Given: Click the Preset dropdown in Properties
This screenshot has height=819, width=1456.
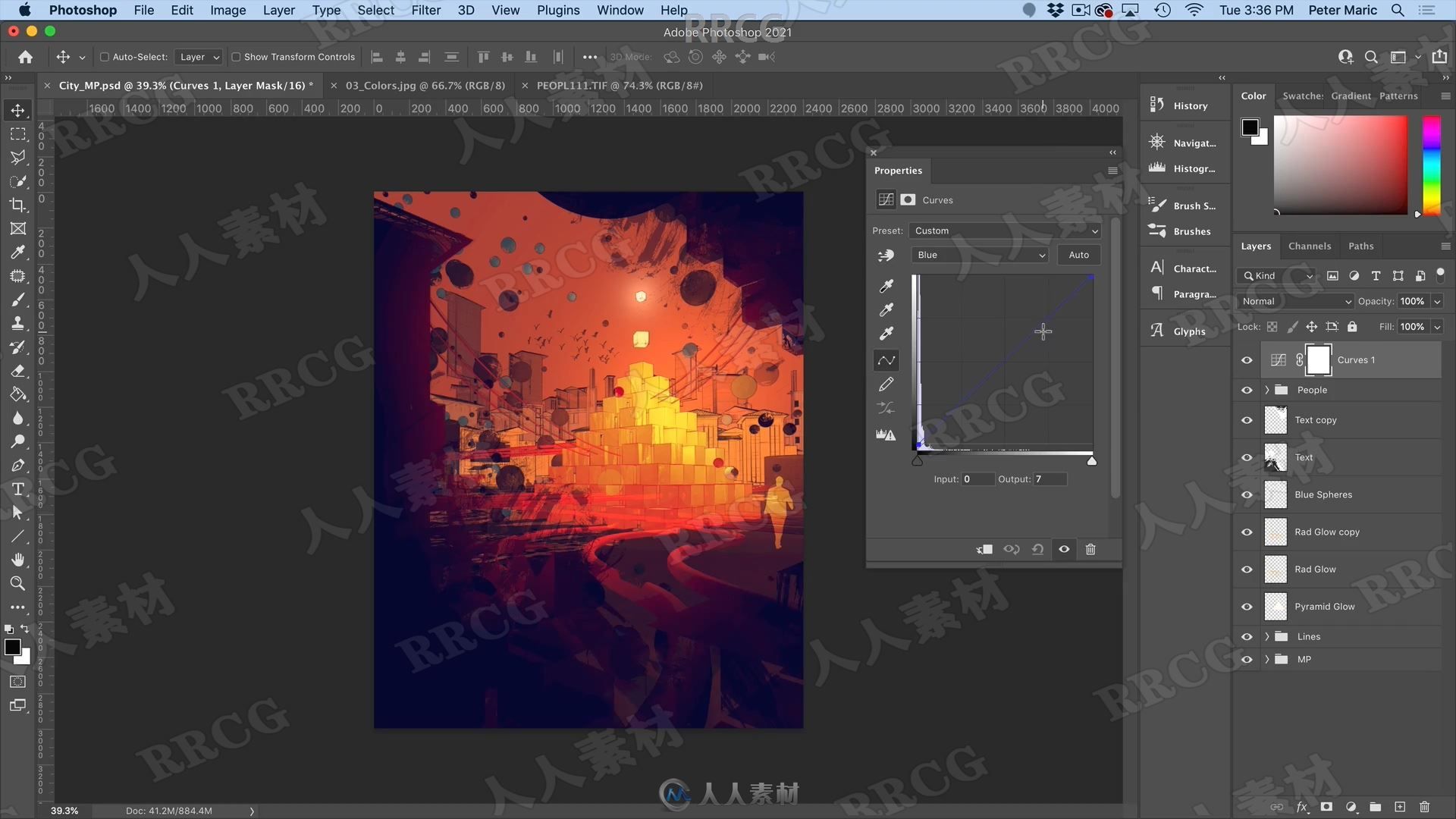Looking at the screenshot, I should [x=1003, y=230].
